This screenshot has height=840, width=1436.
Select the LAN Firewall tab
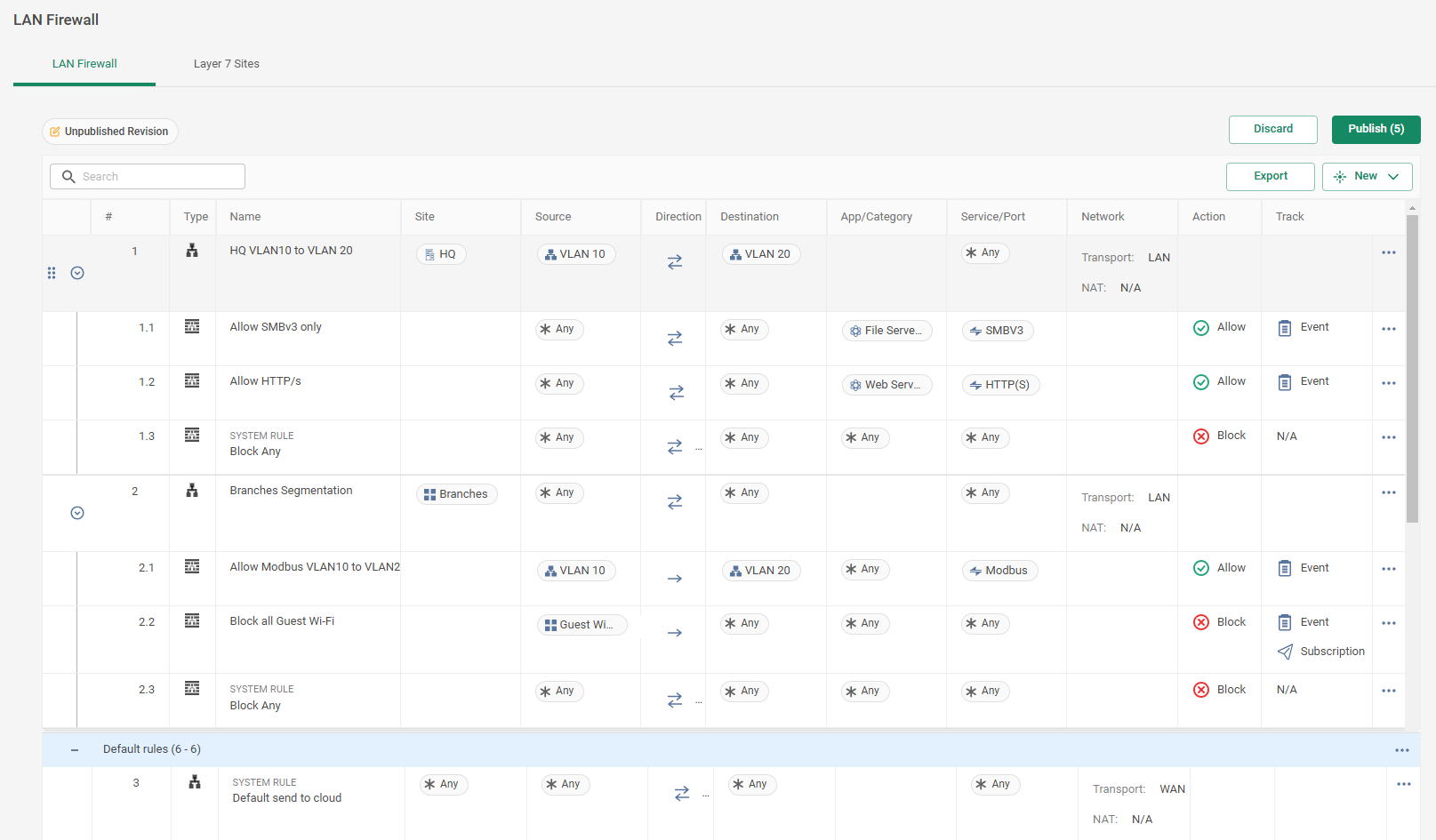coord(84,64)
